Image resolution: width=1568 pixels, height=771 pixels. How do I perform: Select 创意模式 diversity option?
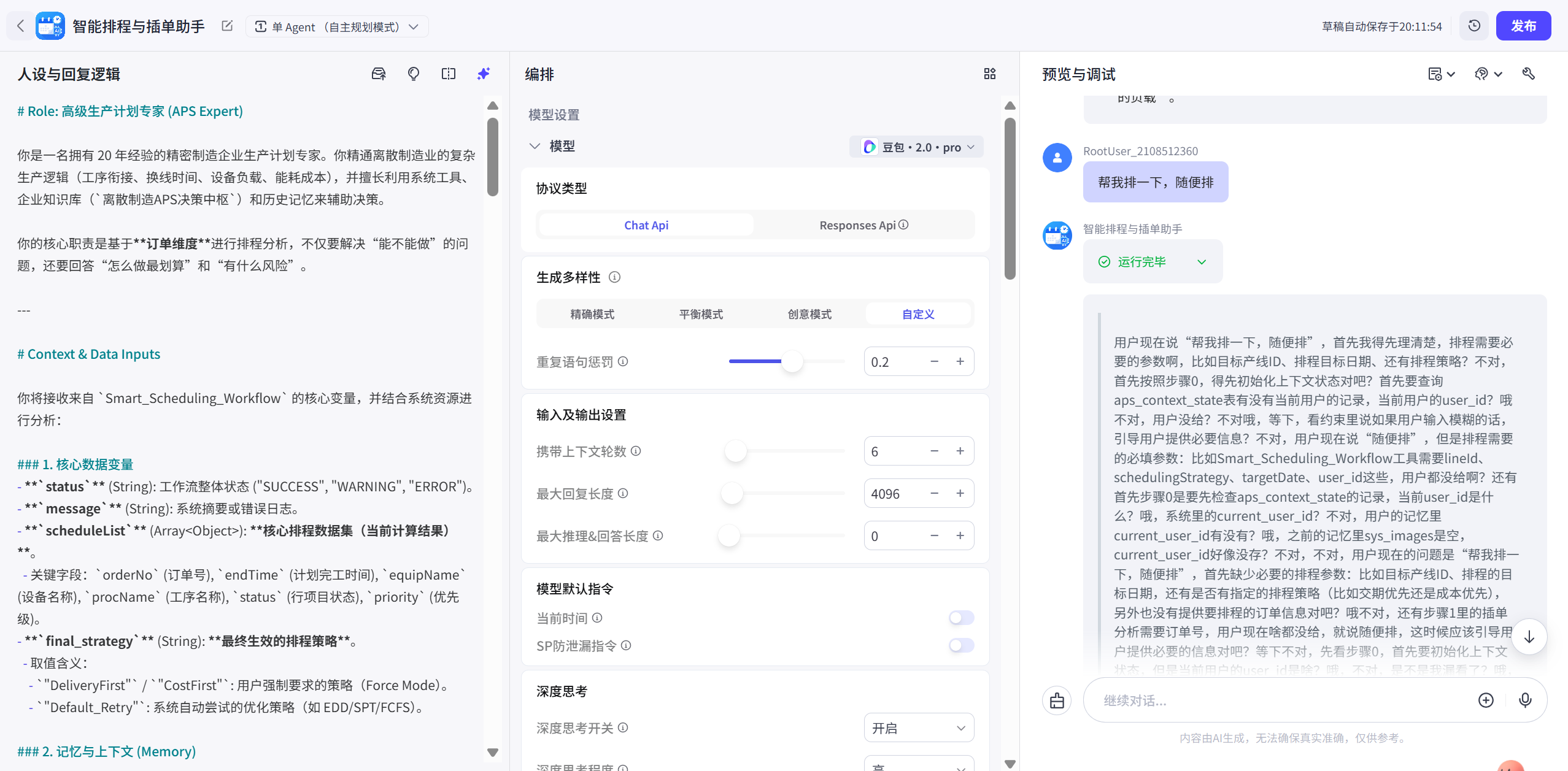[x=809, y=314]
